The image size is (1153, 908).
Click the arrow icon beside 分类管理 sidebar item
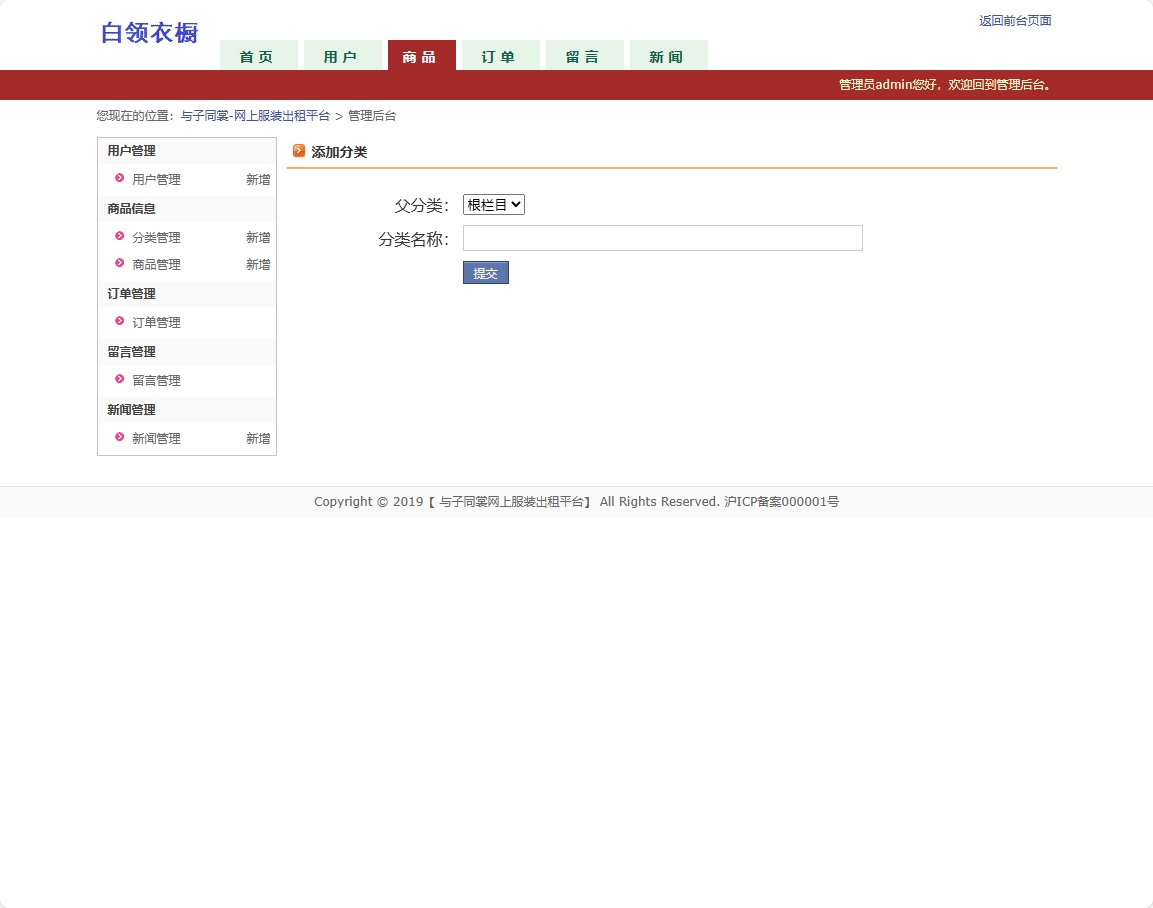click(x=119, y=237)
